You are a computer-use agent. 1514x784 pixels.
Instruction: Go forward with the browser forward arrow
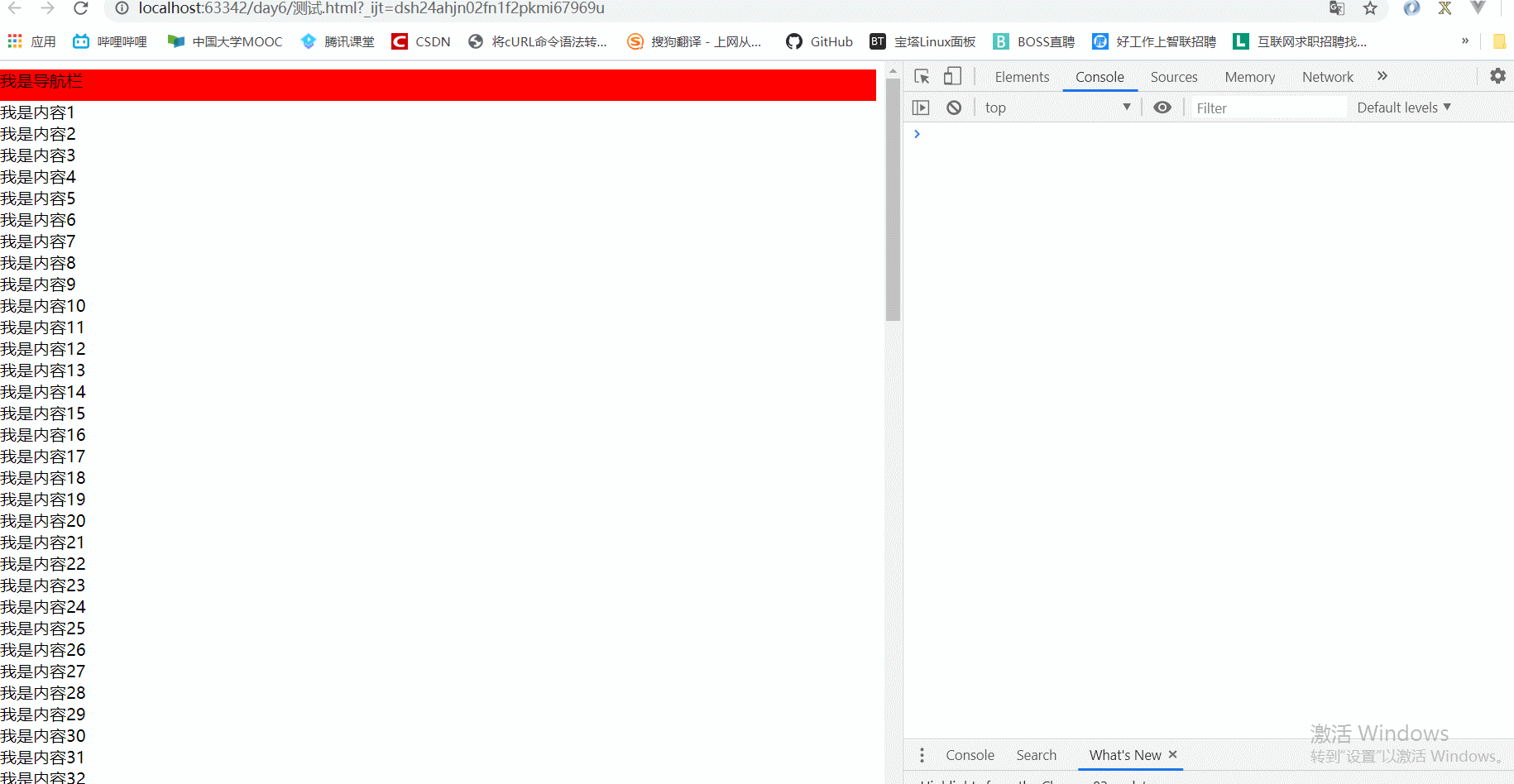click(x=47, y=8)
